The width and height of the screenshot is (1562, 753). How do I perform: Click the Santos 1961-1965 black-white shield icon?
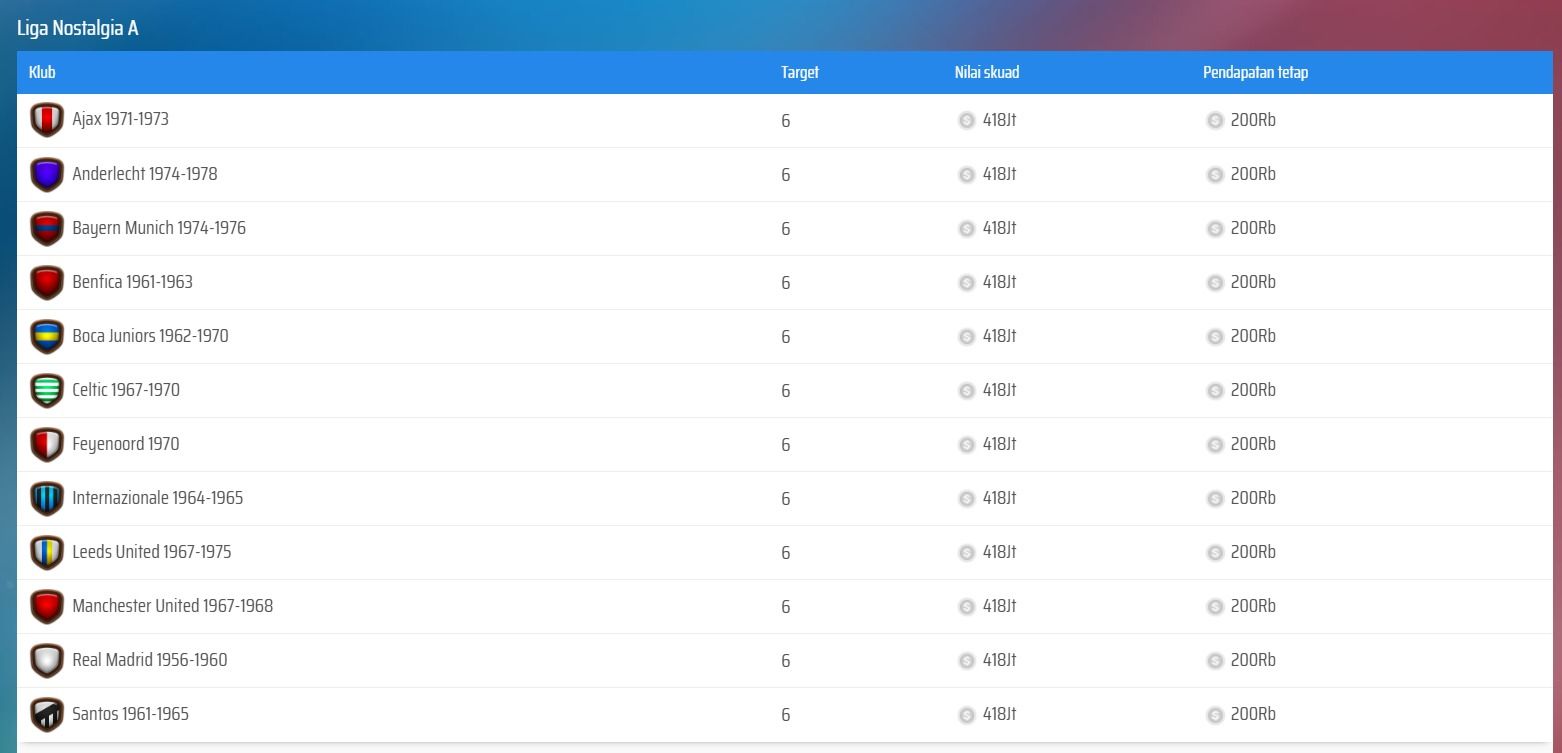pyautogui.click(x=47, y=714)
